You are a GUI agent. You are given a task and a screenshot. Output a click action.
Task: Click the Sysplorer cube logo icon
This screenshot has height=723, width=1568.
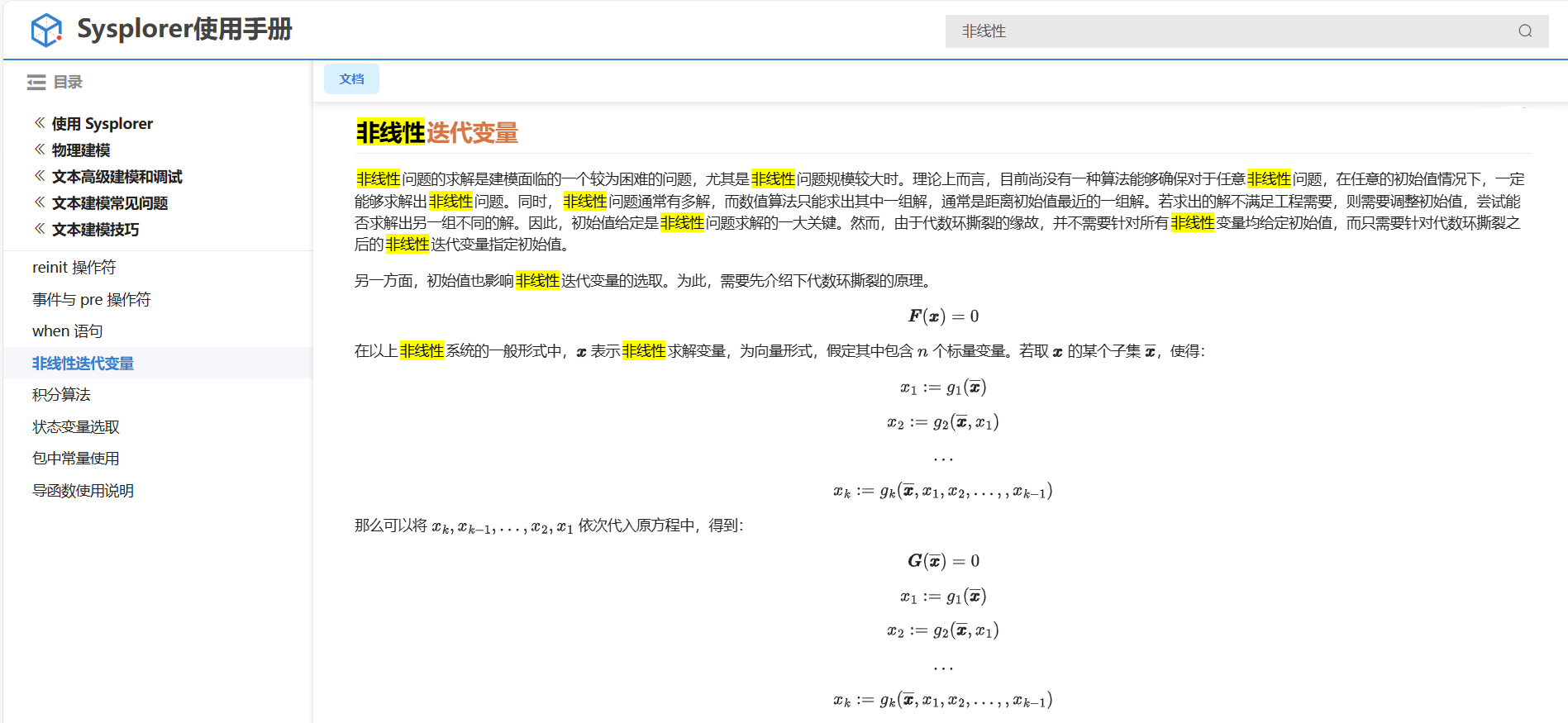point(46,31)
